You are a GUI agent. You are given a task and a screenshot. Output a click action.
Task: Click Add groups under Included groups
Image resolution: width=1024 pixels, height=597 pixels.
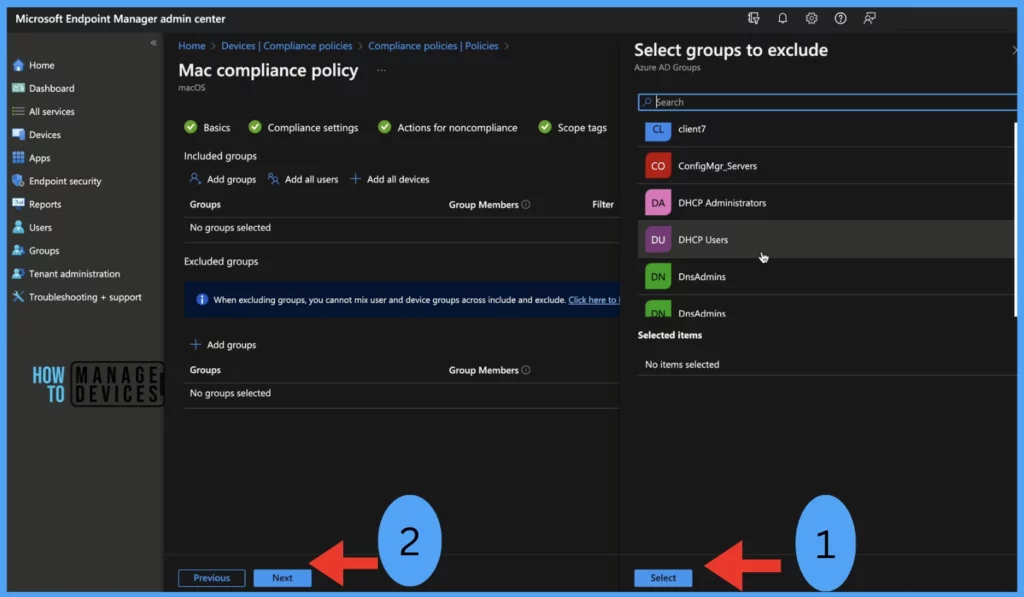click(x=222, y=179)
